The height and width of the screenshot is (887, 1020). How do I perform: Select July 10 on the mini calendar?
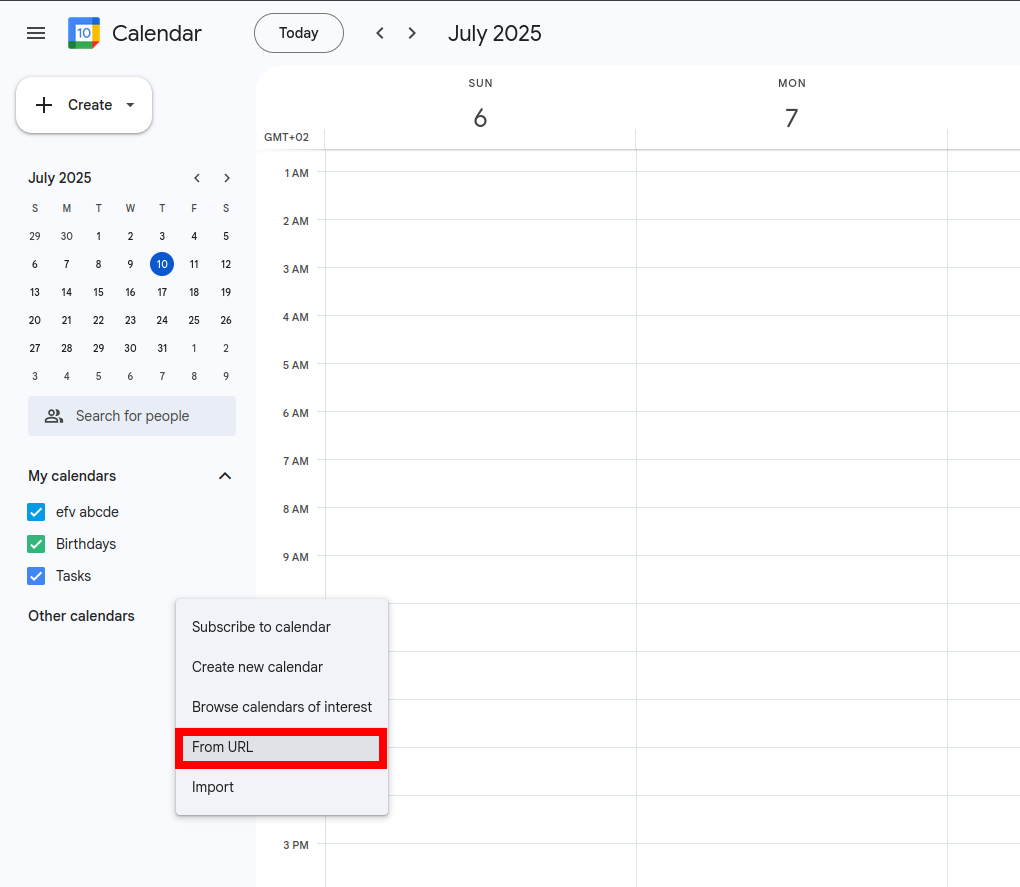[x=162, y=264]
